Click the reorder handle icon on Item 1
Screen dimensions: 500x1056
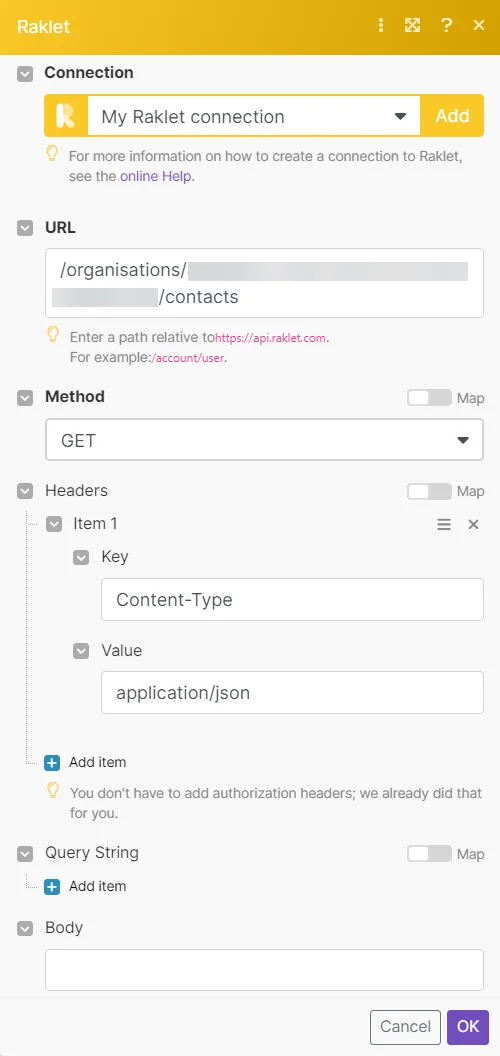[444, 524]
